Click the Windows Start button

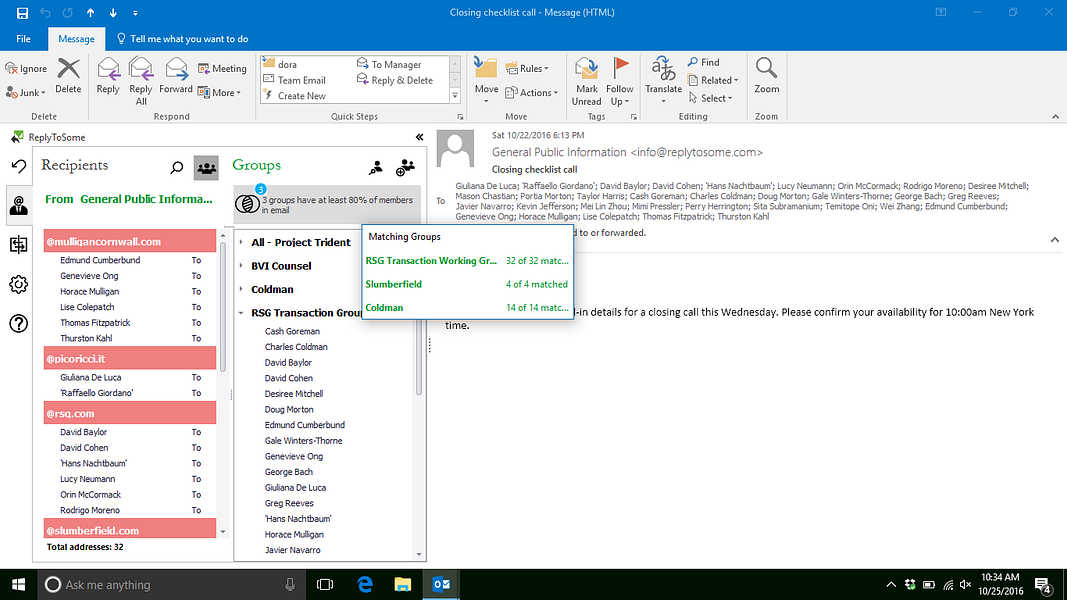click(18, 584)
